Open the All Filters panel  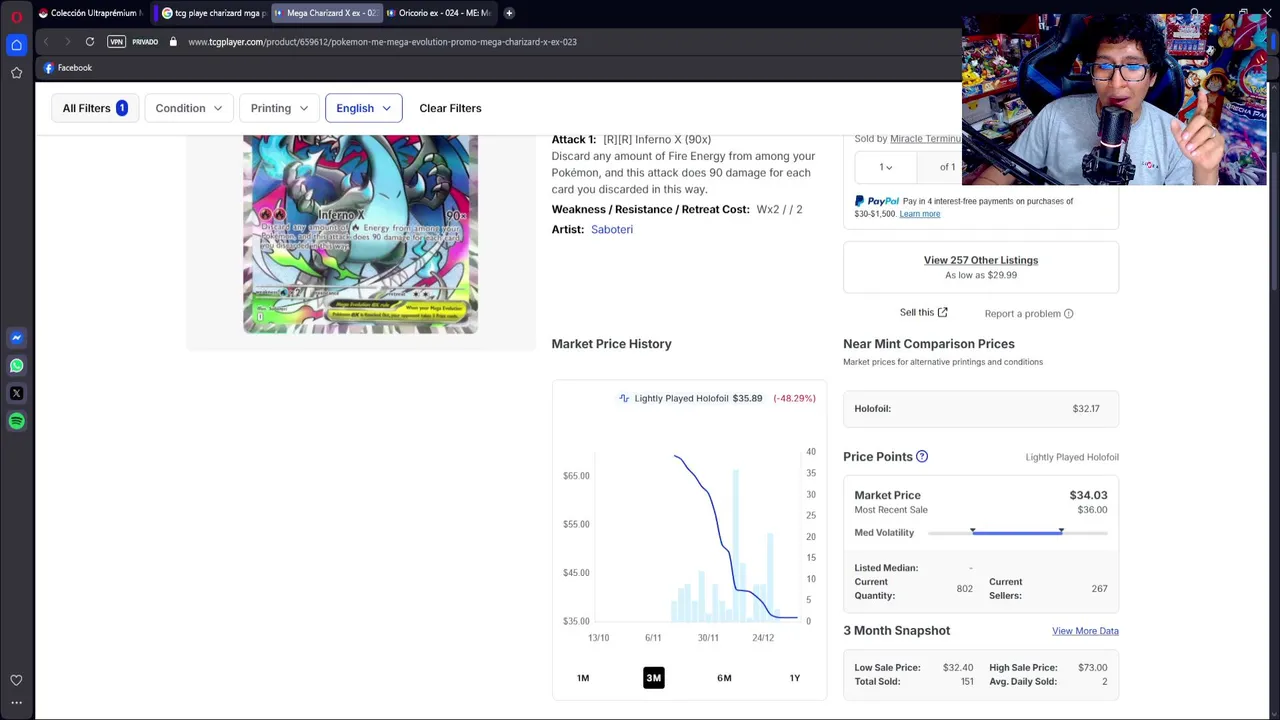(94, 108)
